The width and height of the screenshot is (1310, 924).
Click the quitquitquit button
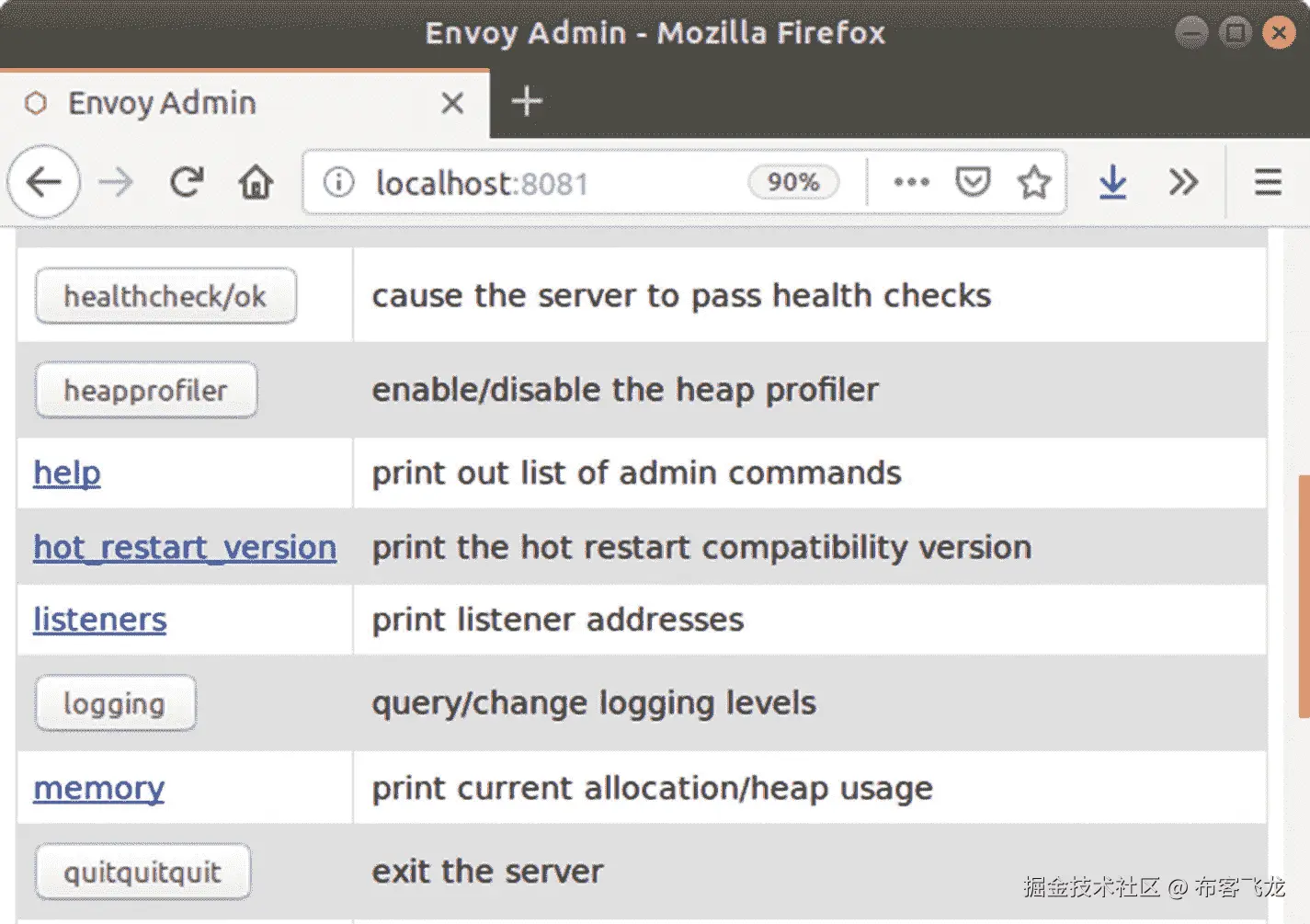(x=142, y=872)
